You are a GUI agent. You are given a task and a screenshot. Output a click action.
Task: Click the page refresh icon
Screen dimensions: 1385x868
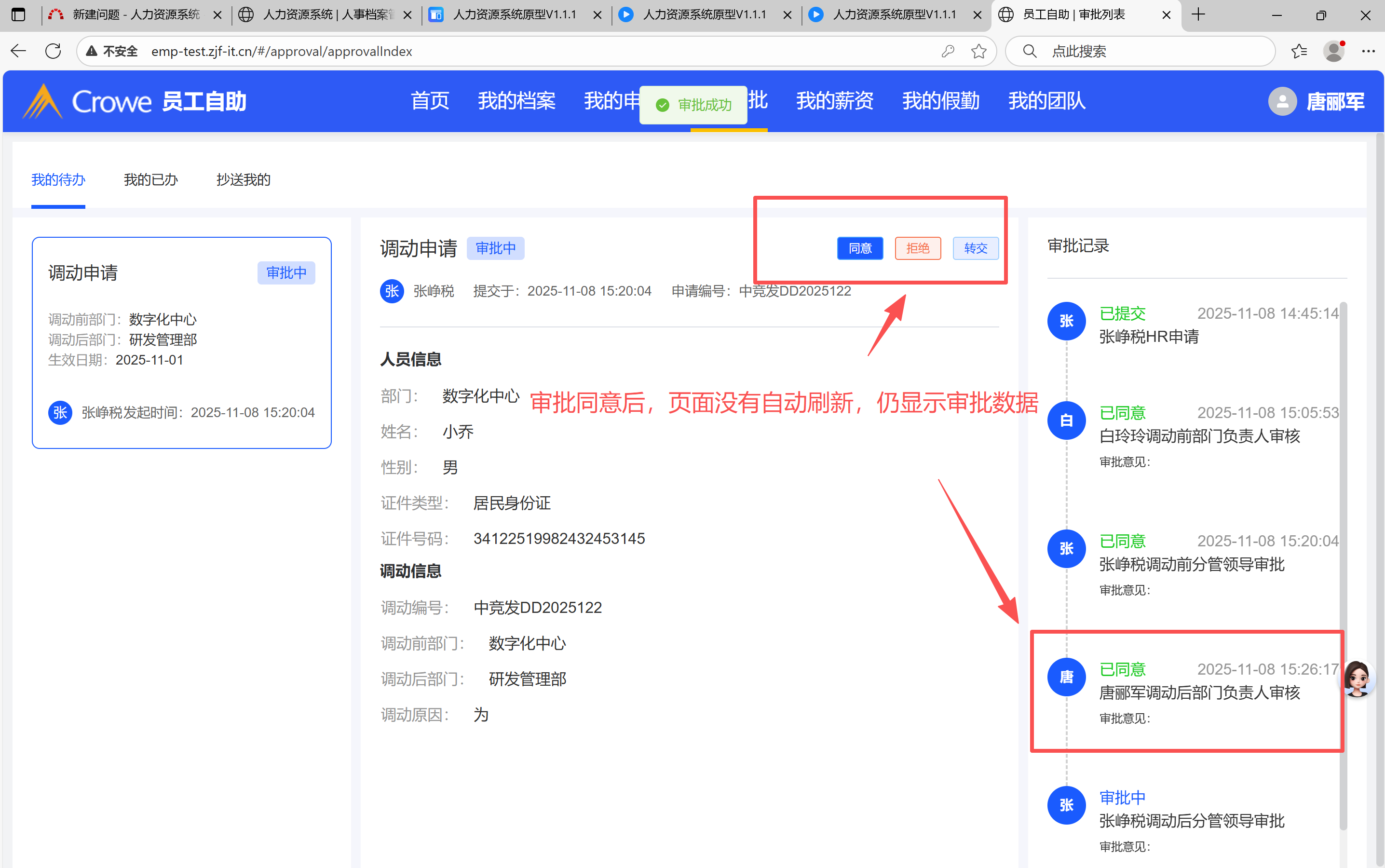tap(53, 51)
